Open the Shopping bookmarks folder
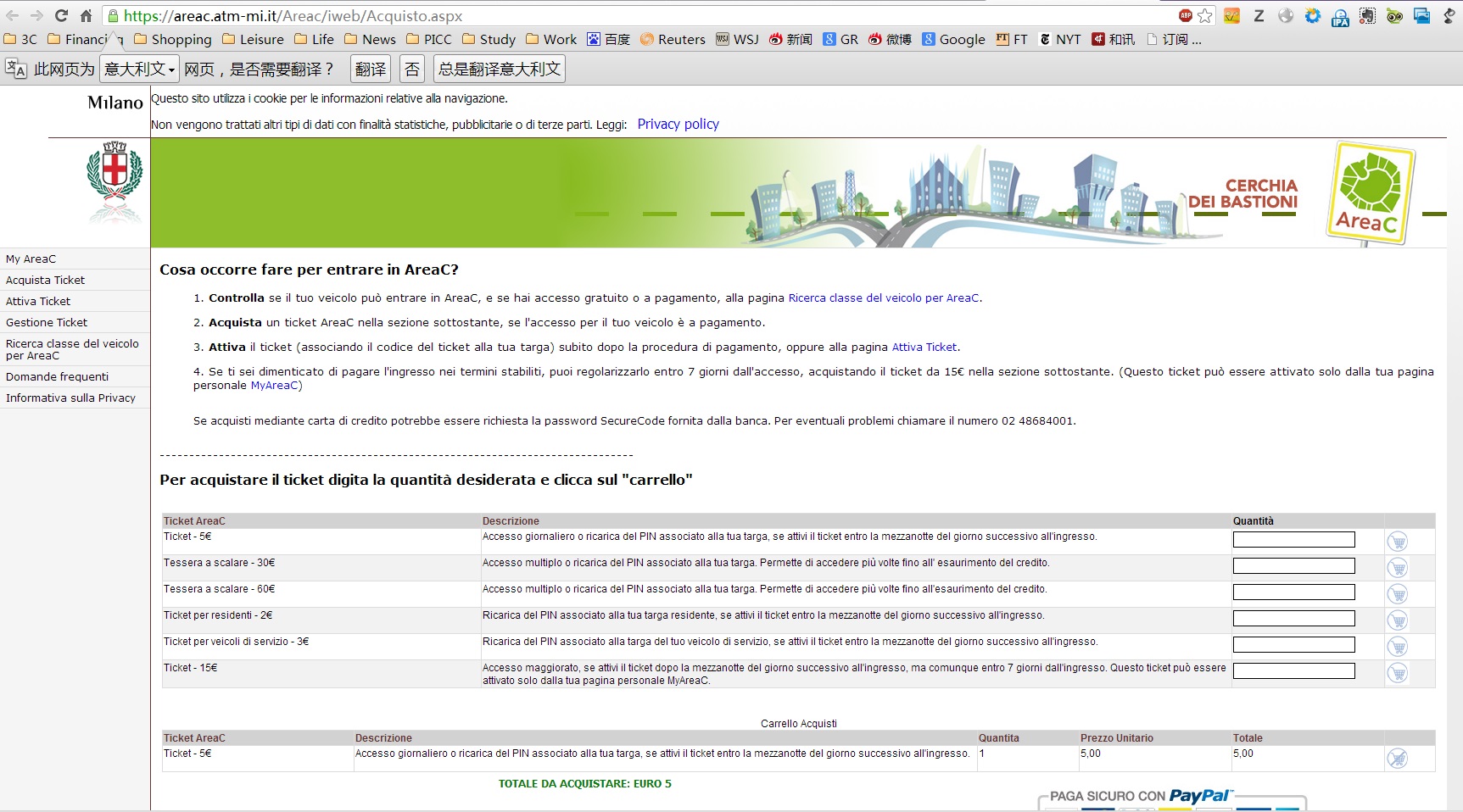1463x812 pixels. pyautogui.click(x=173, y=39)
